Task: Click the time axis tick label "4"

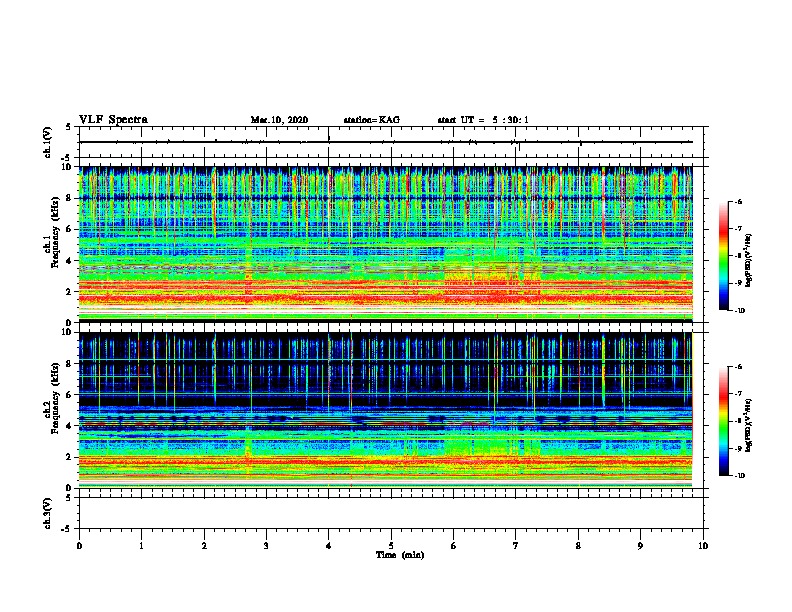Action: pos(329,546)
